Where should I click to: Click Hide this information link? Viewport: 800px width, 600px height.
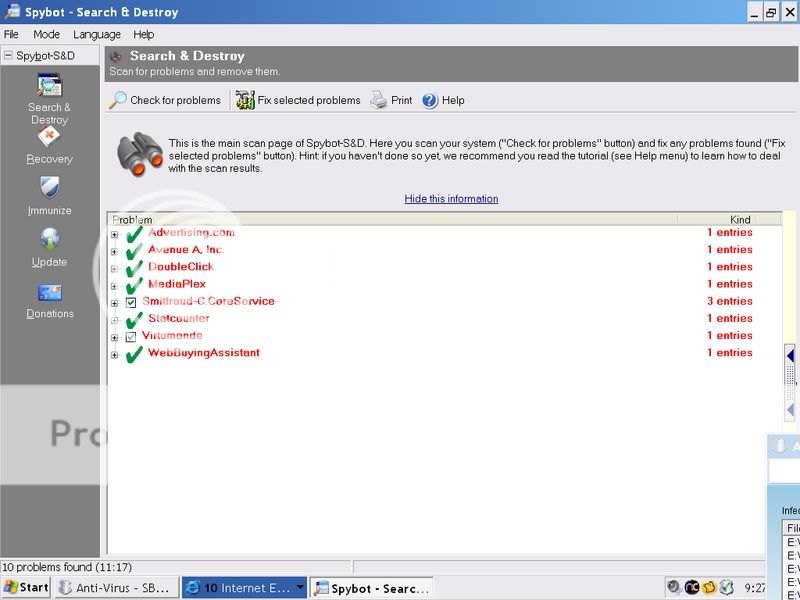pyautogui.click(x=451, y=198)
